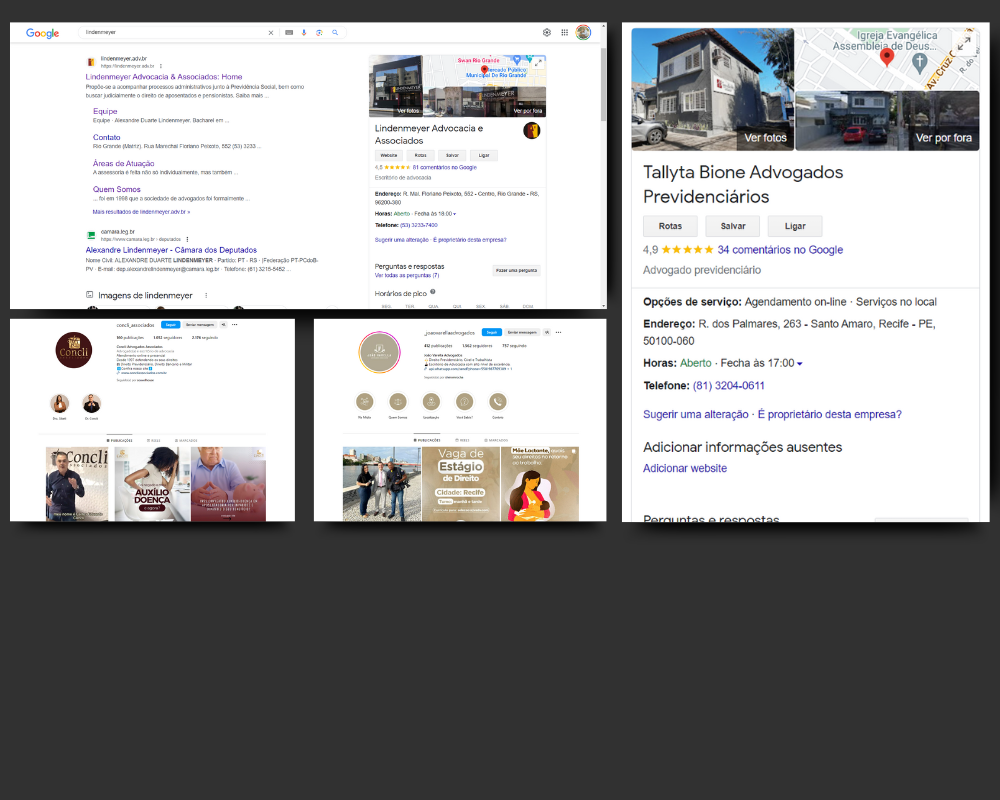Click the magnifying glass search icon
Viewport: 1000px width, 800px height.
[335, 33]
